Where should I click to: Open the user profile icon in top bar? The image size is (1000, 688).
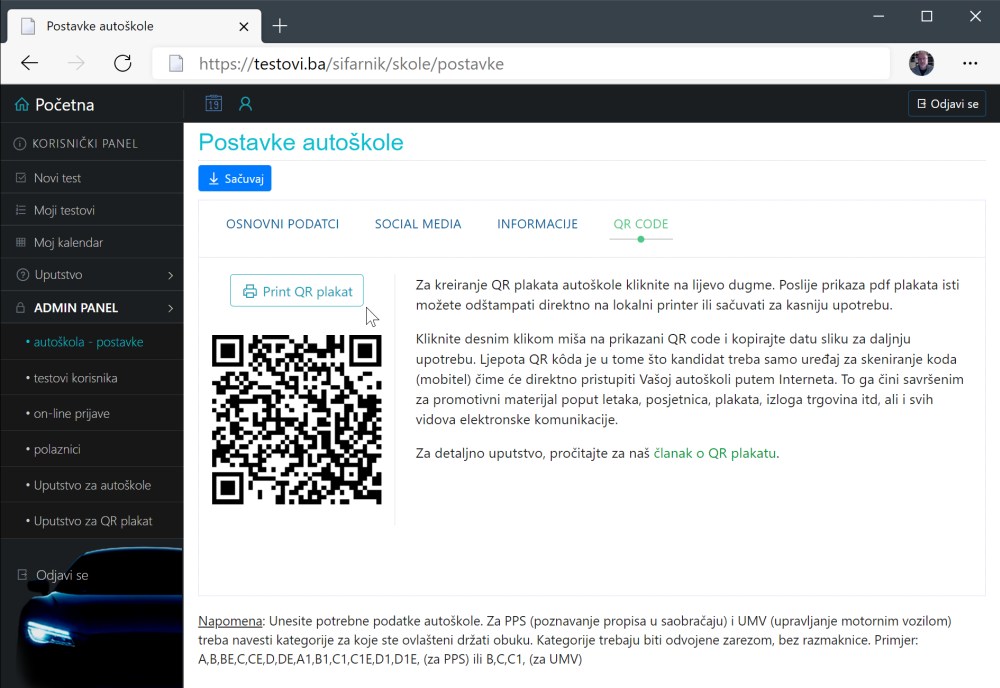point(246,103)
